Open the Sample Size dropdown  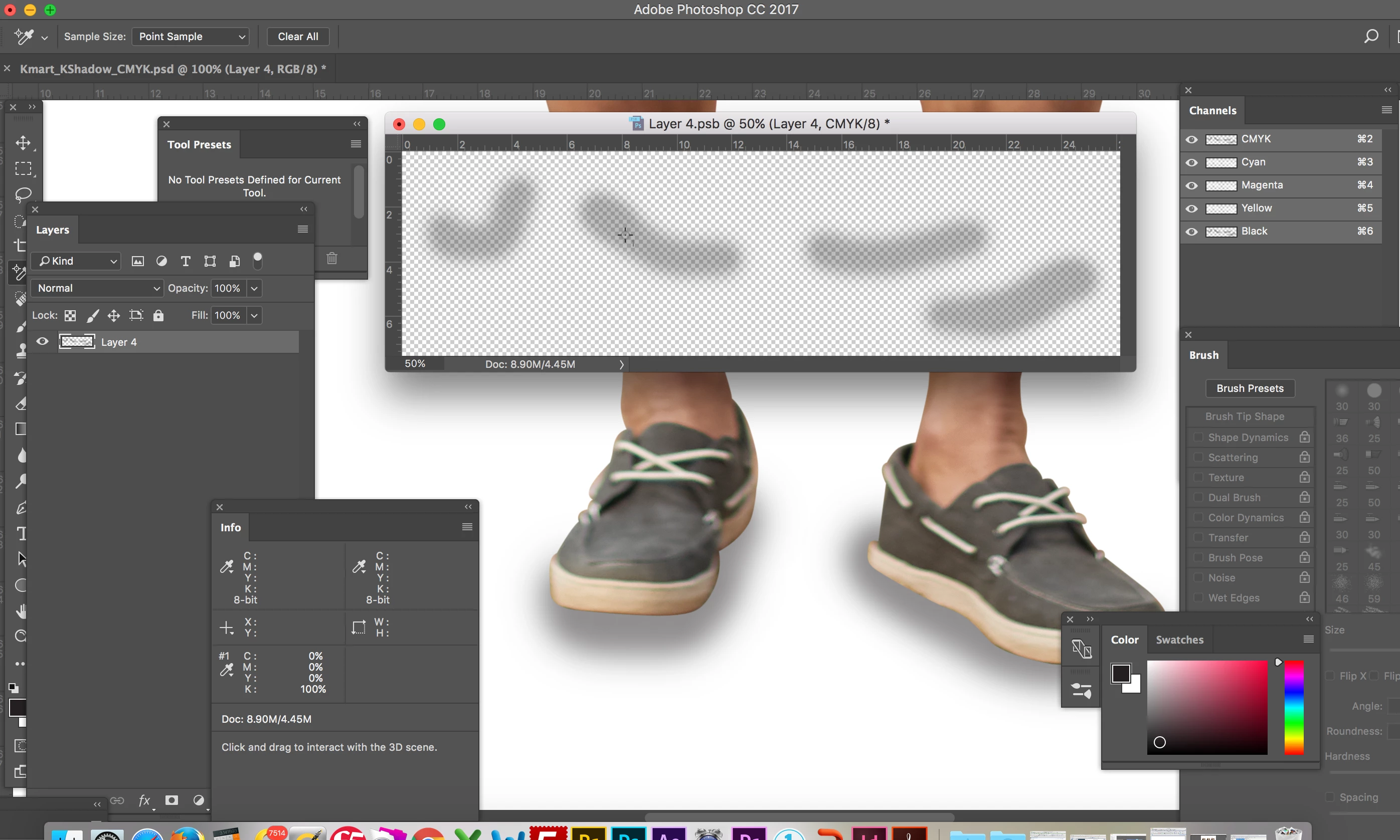[x=191, y=36]
